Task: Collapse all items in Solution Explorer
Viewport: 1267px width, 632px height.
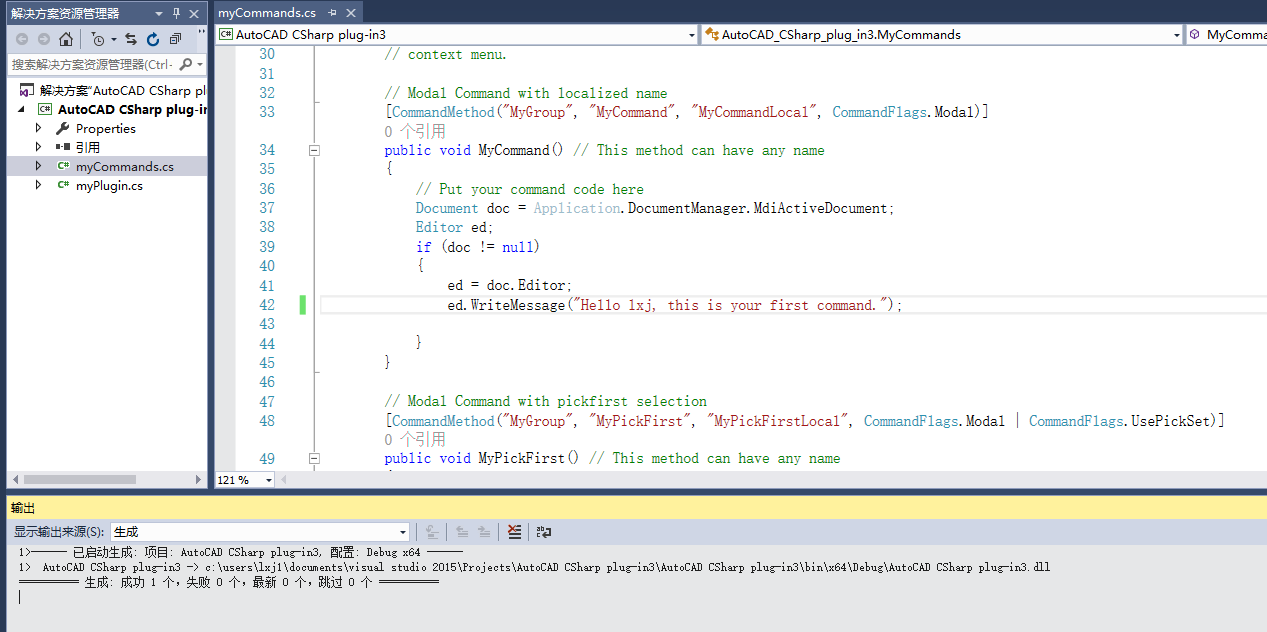Action: tap(176, 39)
